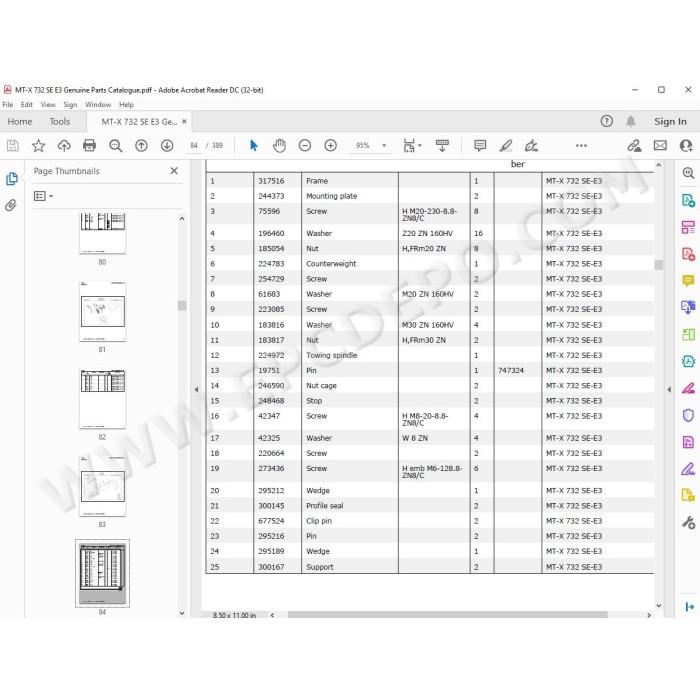Click the zoom level field showing 95%
The image size is (700, 700).
(x=363, y=146)
